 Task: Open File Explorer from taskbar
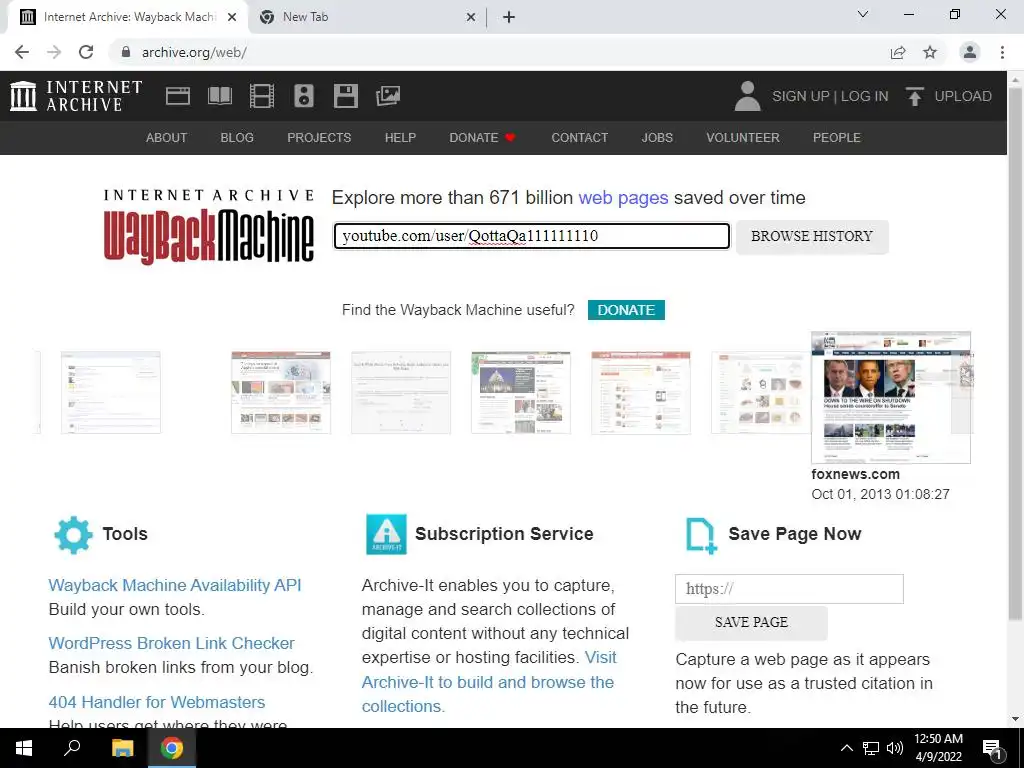122,748
